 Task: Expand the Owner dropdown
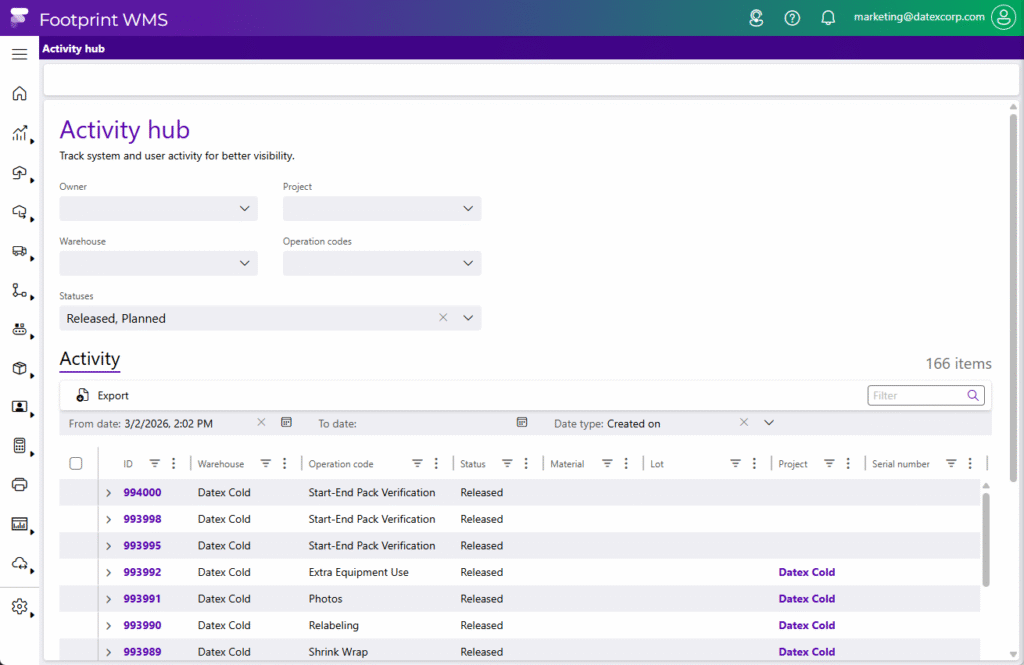point(245,209)
